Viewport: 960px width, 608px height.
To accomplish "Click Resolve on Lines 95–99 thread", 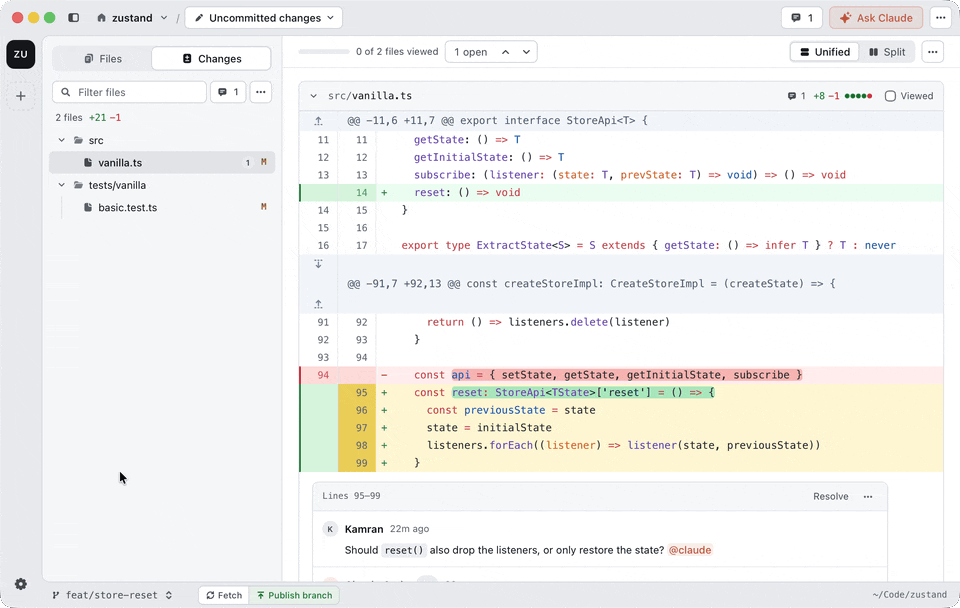I will pyautogui.click(x=831, y=497).
